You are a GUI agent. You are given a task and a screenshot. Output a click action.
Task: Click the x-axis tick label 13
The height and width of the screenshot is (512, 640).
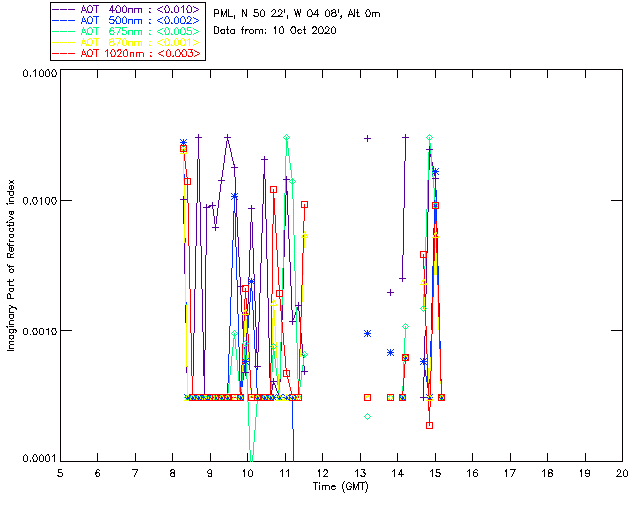coord(360,473)
